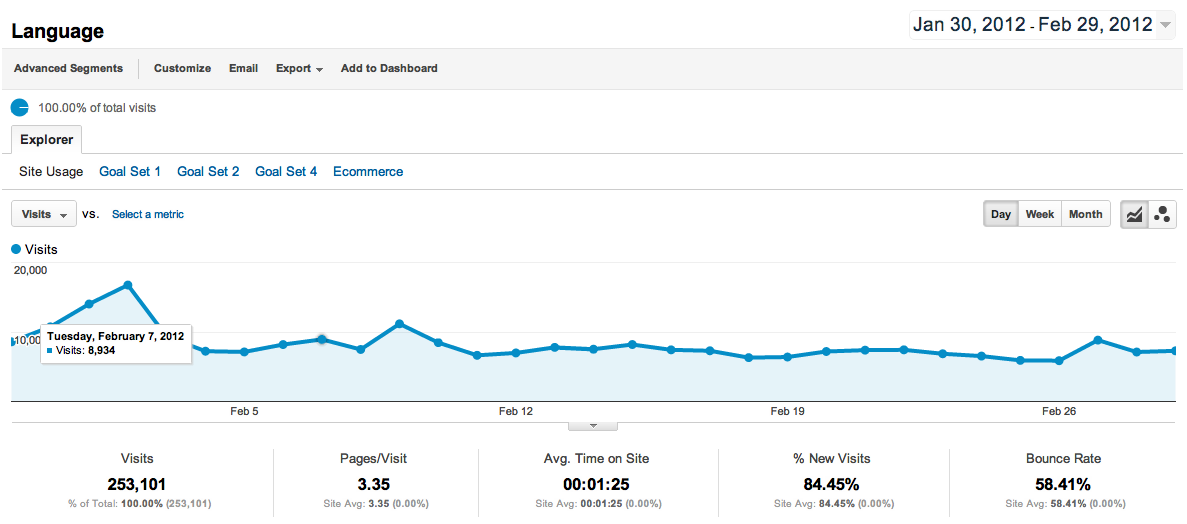Open Advanced Segments

point(69,69)
